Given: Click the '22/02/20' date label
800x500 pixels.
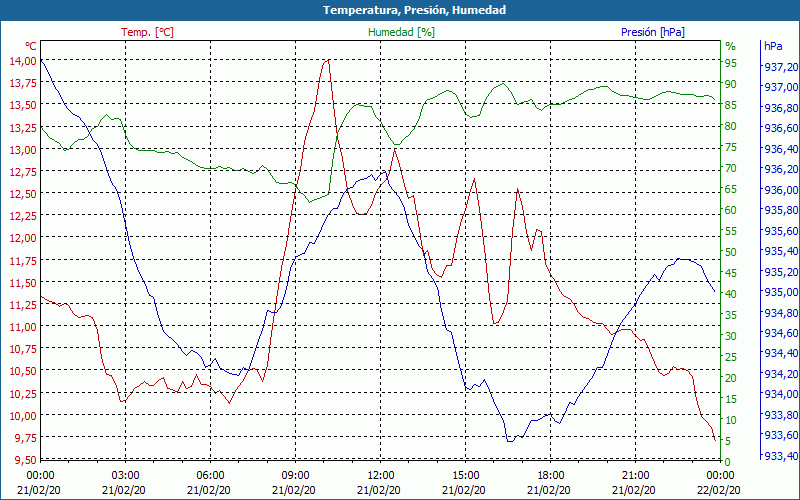Looking at the screenshot, I should [718, 490].
